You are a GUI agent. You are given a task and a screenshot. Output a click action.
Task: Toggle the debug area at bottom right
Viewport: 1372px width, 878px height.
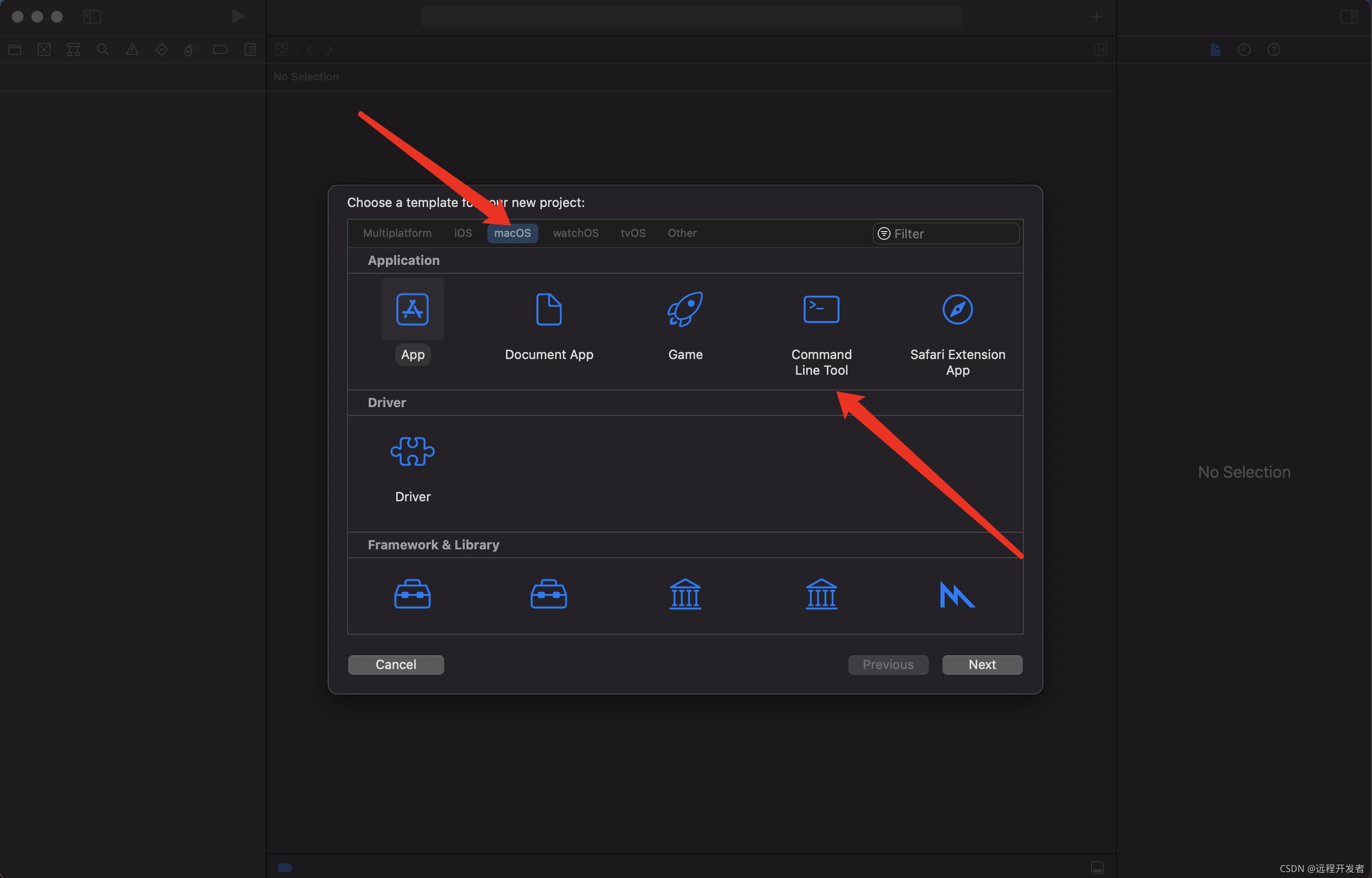point(1097,867)
